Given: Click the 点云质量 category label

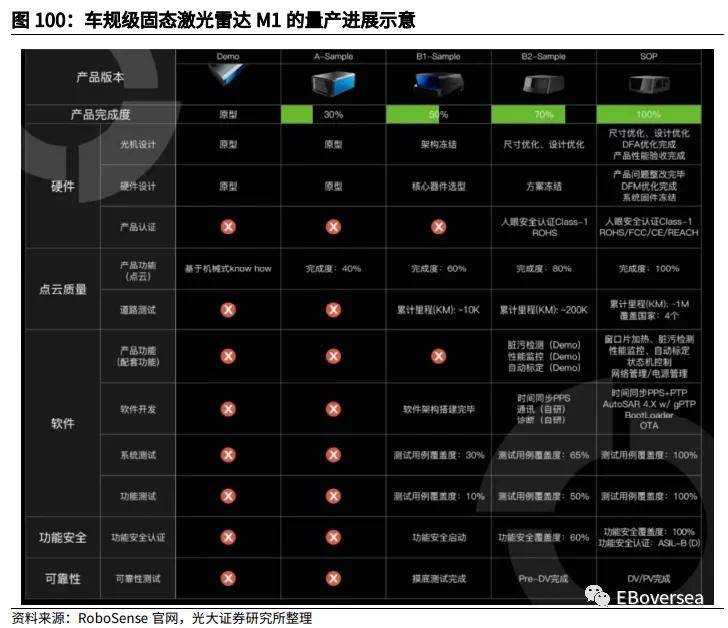Looking at the screenshot, I should (63, 290).
